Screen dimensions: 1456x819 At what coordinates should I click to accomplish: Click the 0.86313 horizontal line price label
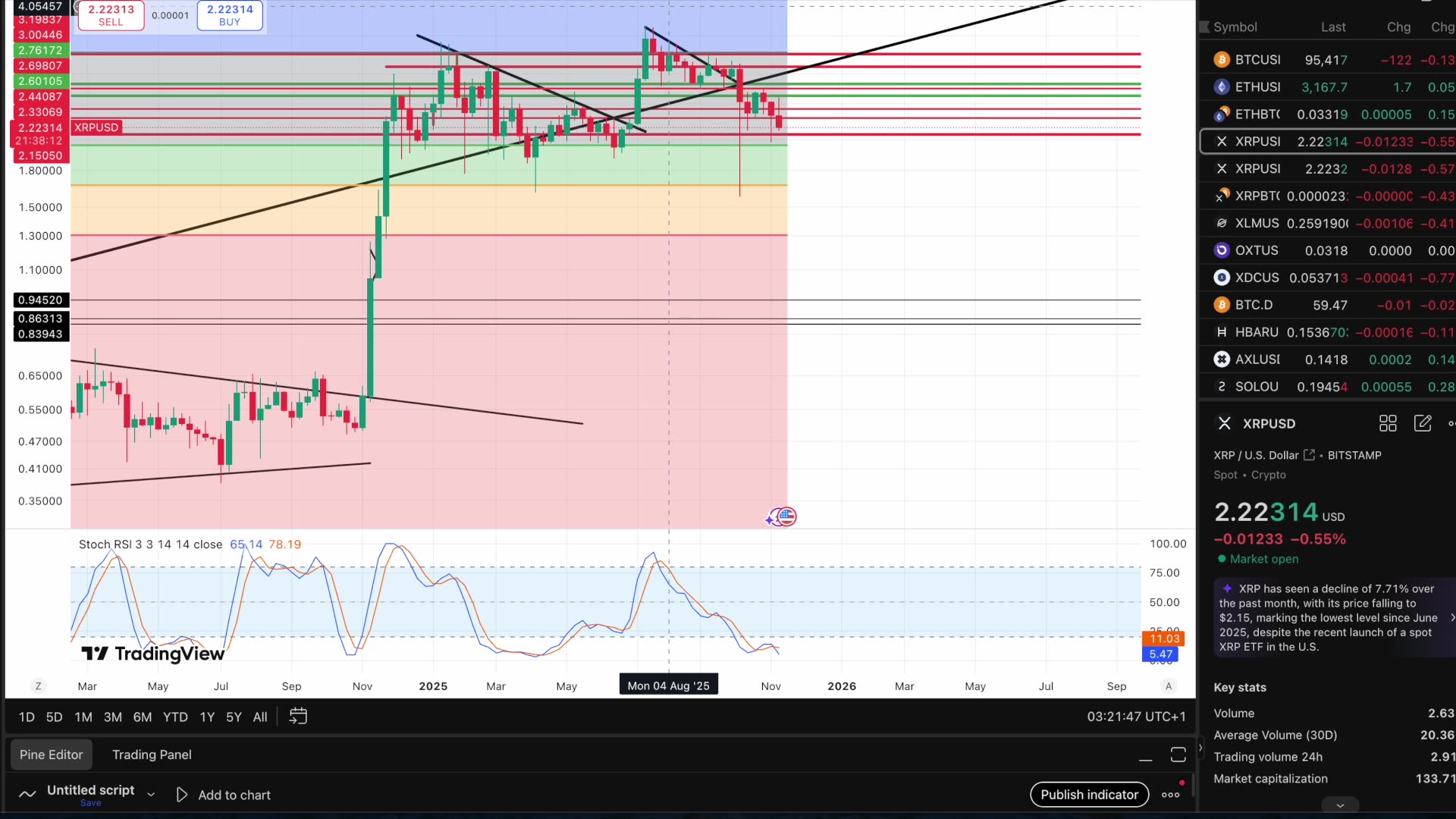click(x=41, y=318)
